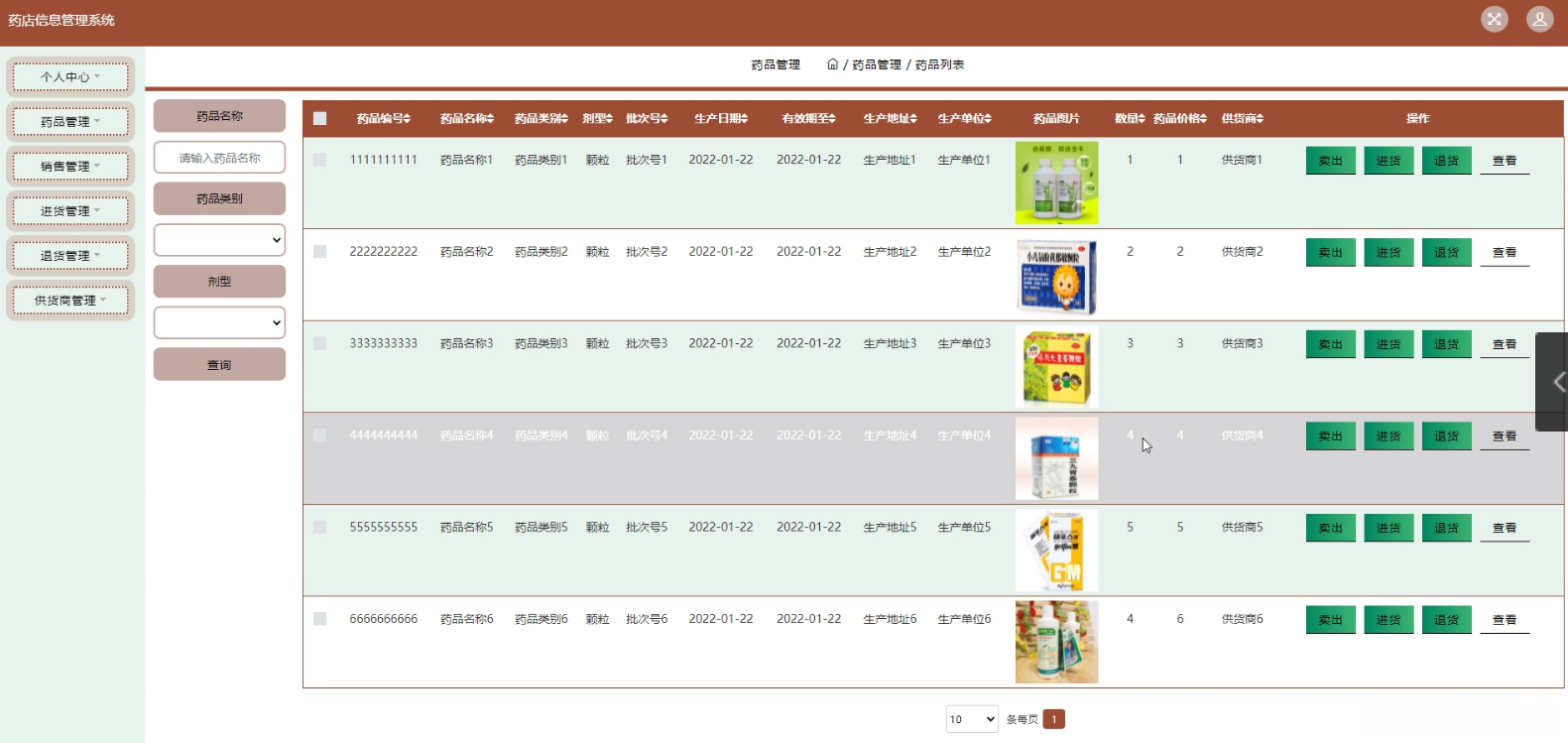Click 进货 for 药品名称2
This screenshot has width=1568, height=743.
click(1388, 253)
